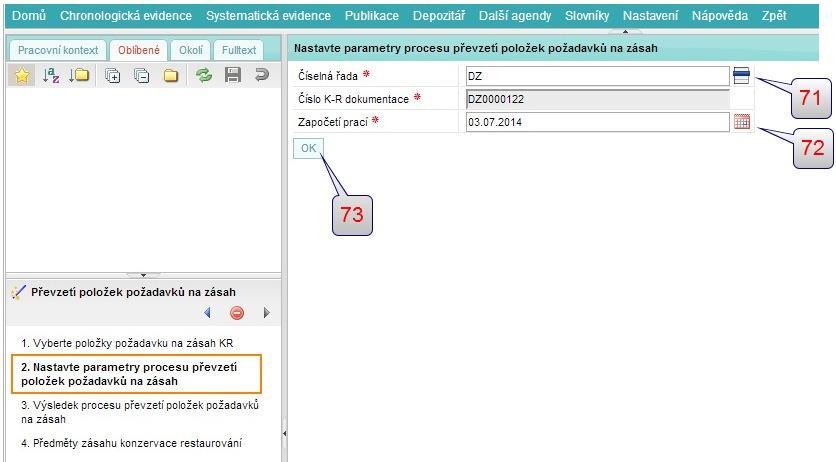Click the gray undo arrow icon
The width and height of the screenshot is (836, 462).
[262, 75]
